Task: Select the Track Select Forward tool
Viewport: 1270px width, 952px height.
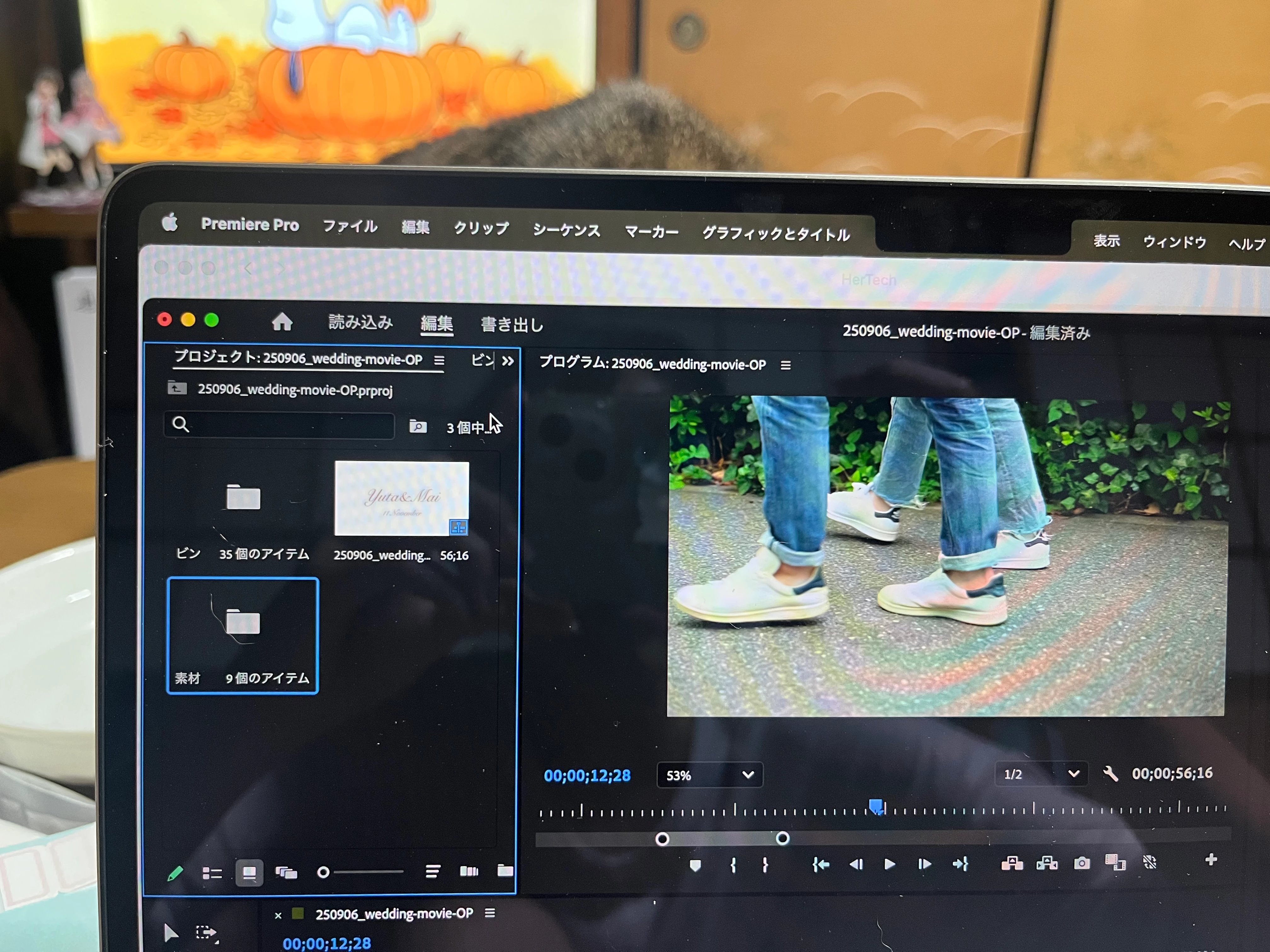Action: (206, 932)
